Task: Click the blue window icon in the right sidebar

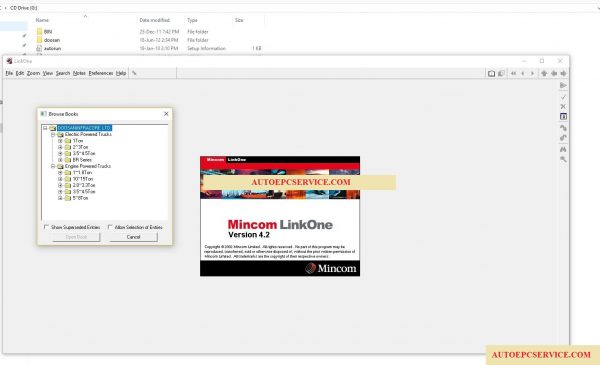Action: pos(563,116)
